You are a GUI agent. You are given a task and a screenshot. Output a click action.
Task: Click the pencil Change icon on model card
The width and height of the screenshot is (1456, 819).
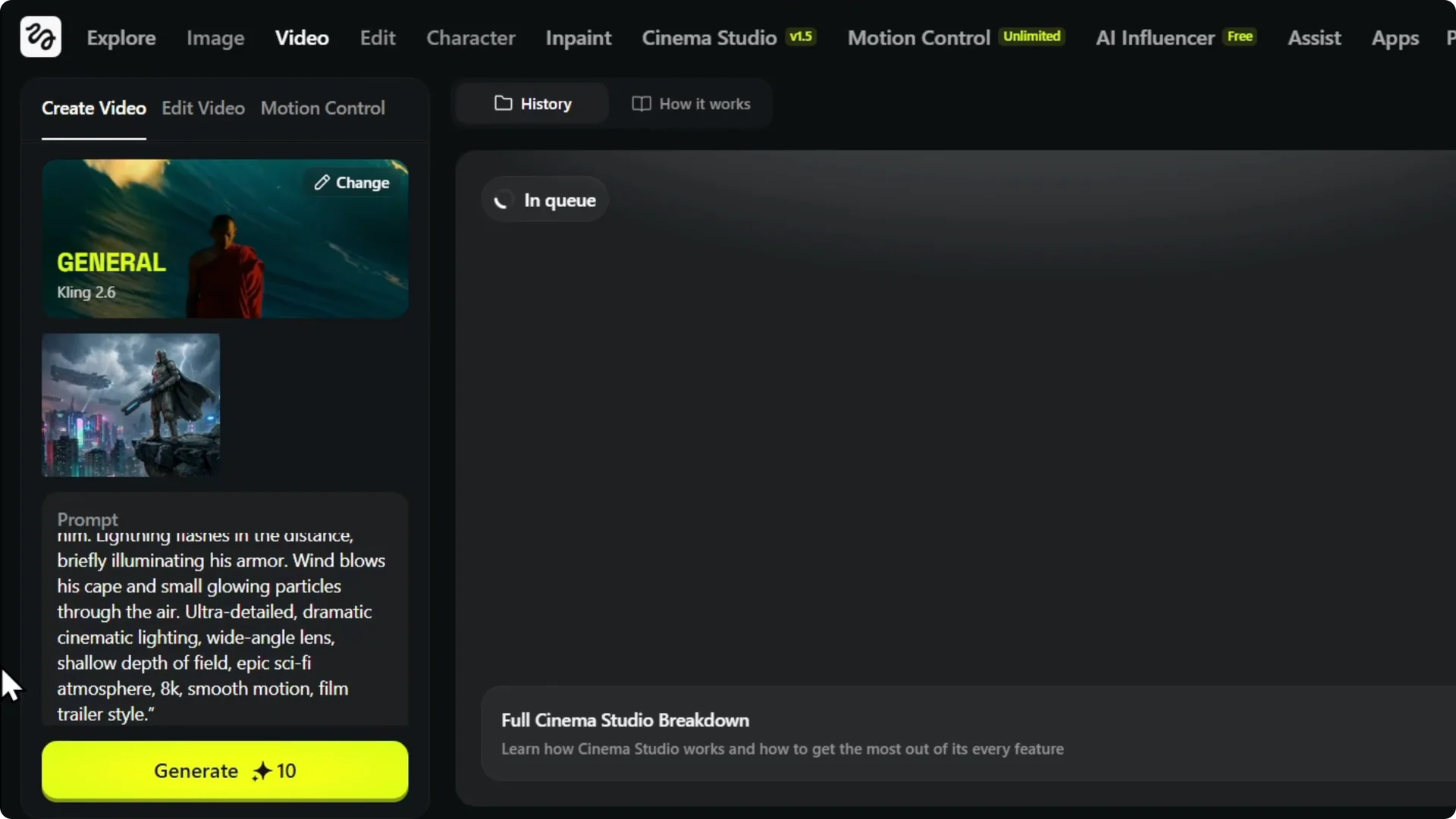(x=322, y=183)
